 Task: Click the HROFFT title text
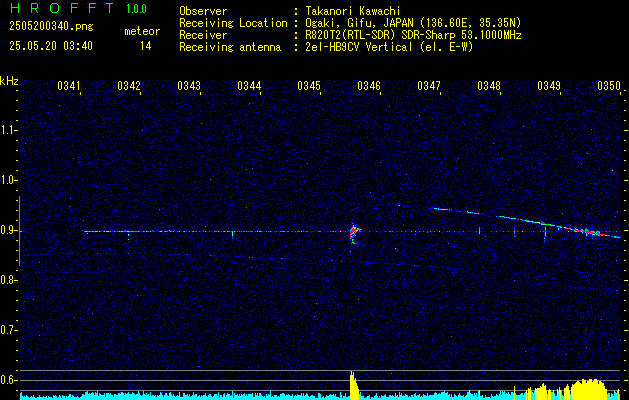[62, 8]
